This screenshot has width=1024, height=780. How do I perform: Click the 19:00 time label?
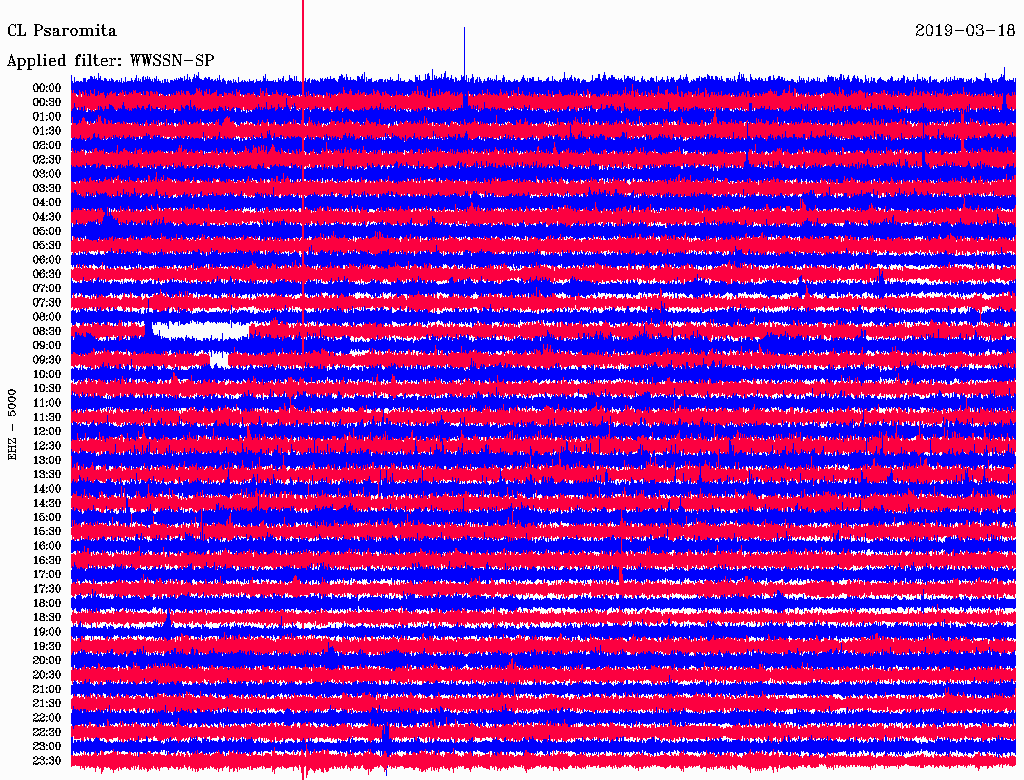pyautogui.click(x=47, y=632)
